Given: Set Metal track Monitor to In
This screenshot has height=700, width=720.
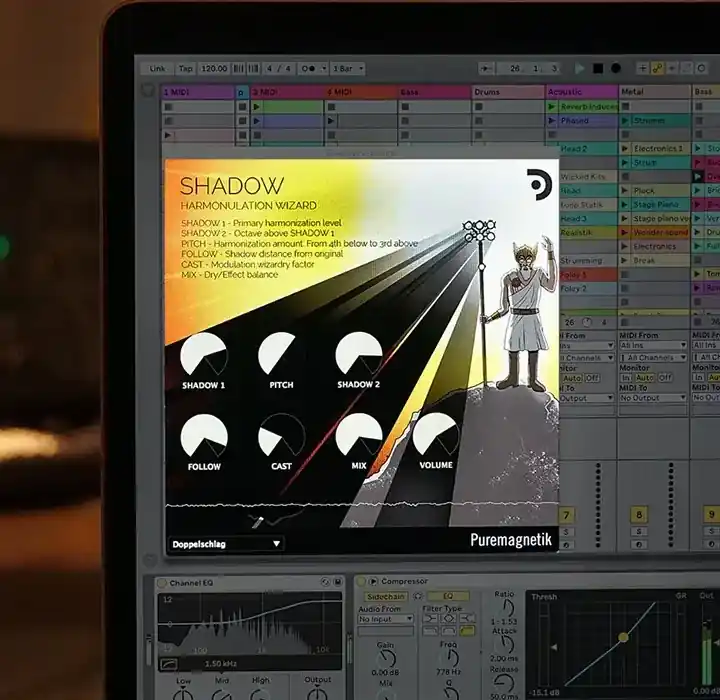Looking at the screenshot, I should click(x=625, y=378).
